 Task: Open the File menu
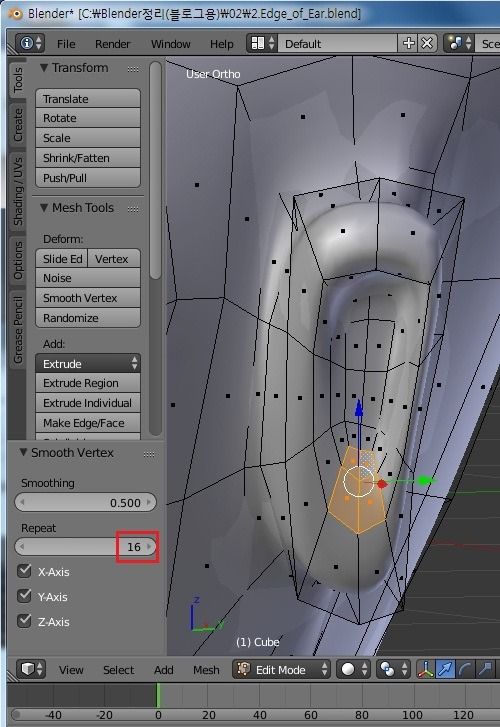point(66,44)
